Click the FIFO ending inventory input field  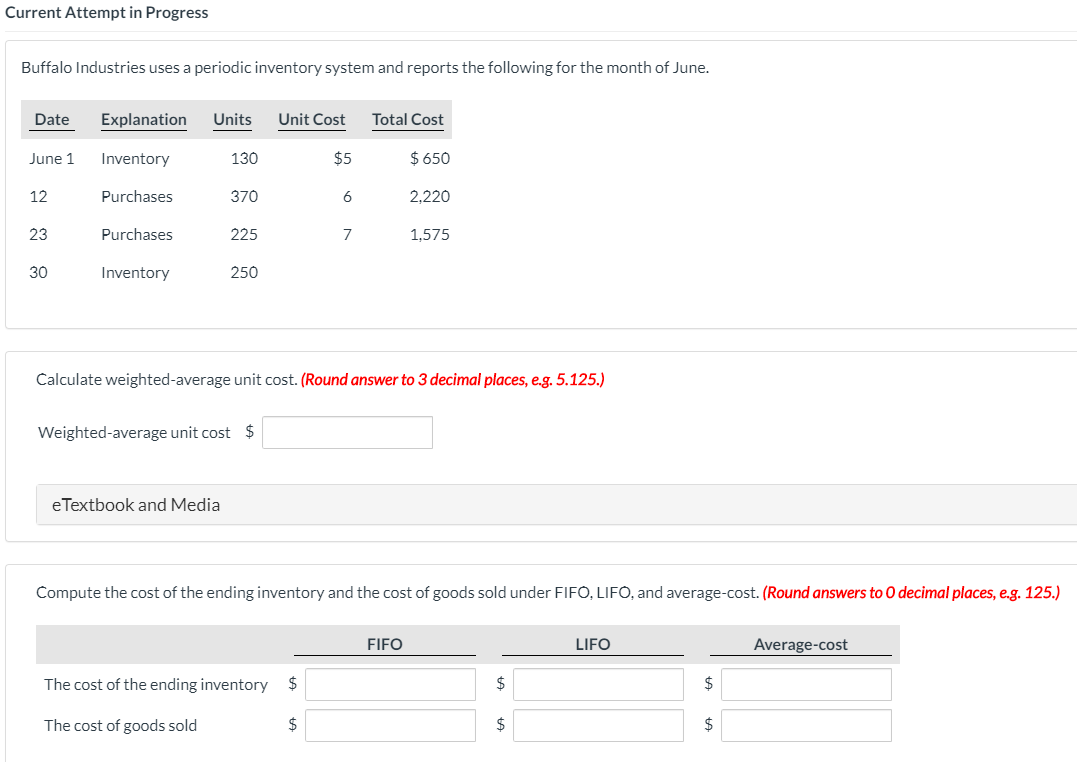tap(390, 684)
